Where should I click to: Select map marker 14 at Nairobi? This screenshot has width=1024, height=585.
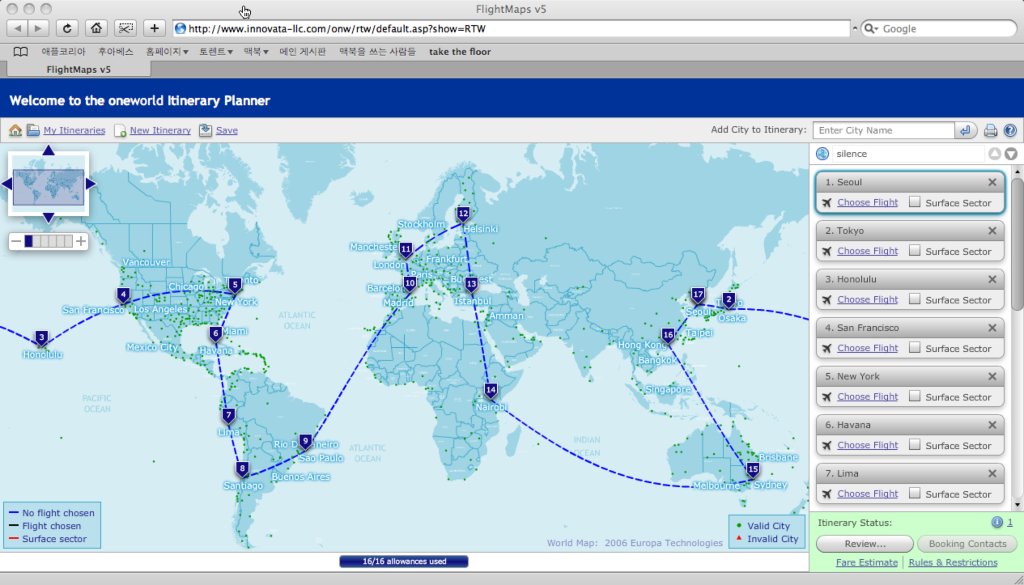coord(490,391)
